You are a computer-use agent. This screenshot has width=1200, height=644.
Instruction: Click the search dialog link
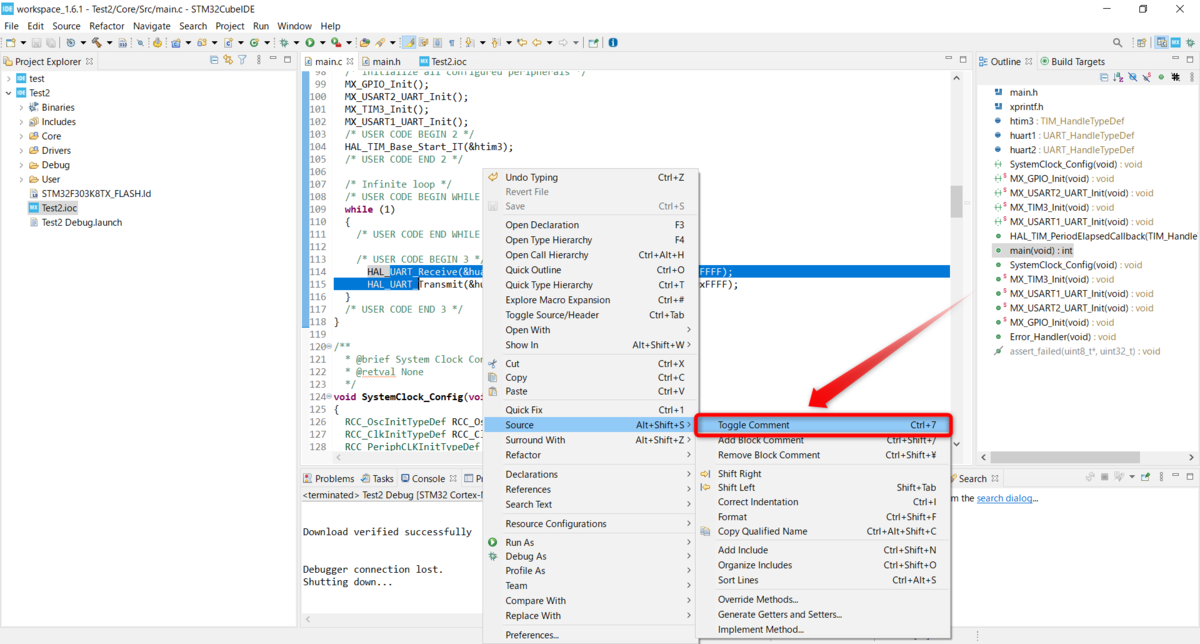(1006, 498)
